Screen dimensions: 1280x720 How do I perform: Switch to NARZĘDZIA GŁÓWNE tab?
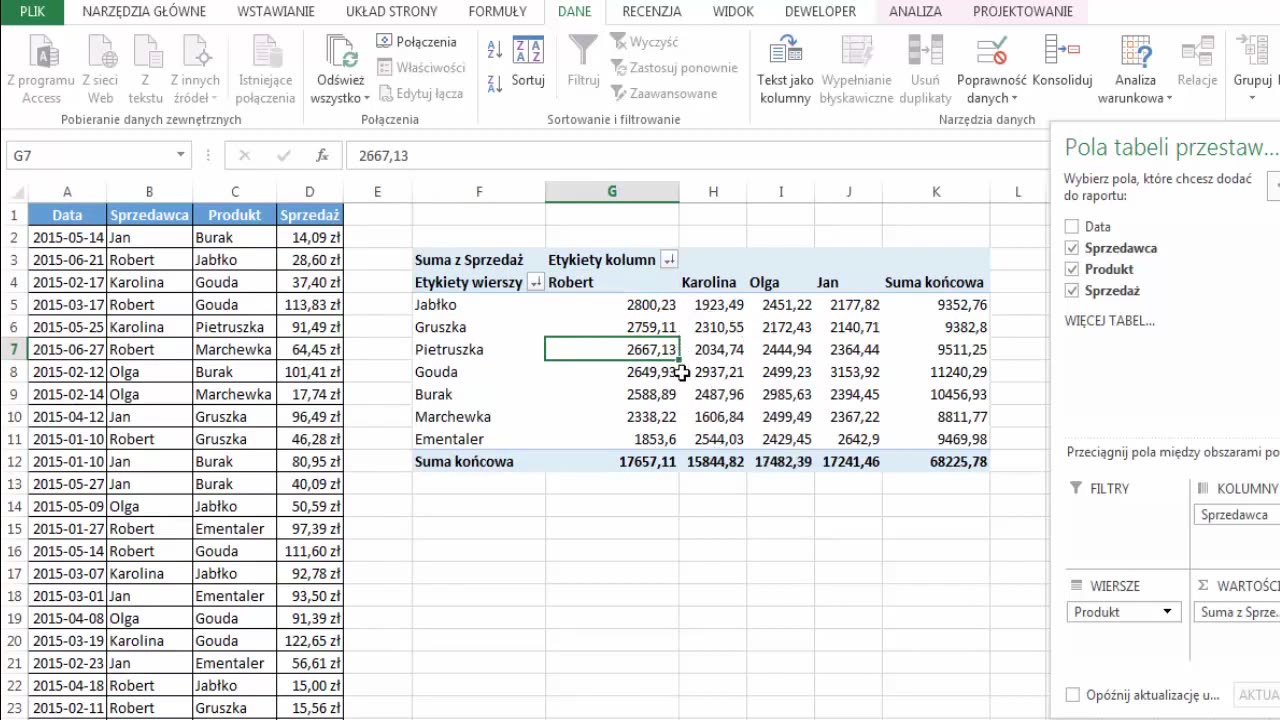144,12
